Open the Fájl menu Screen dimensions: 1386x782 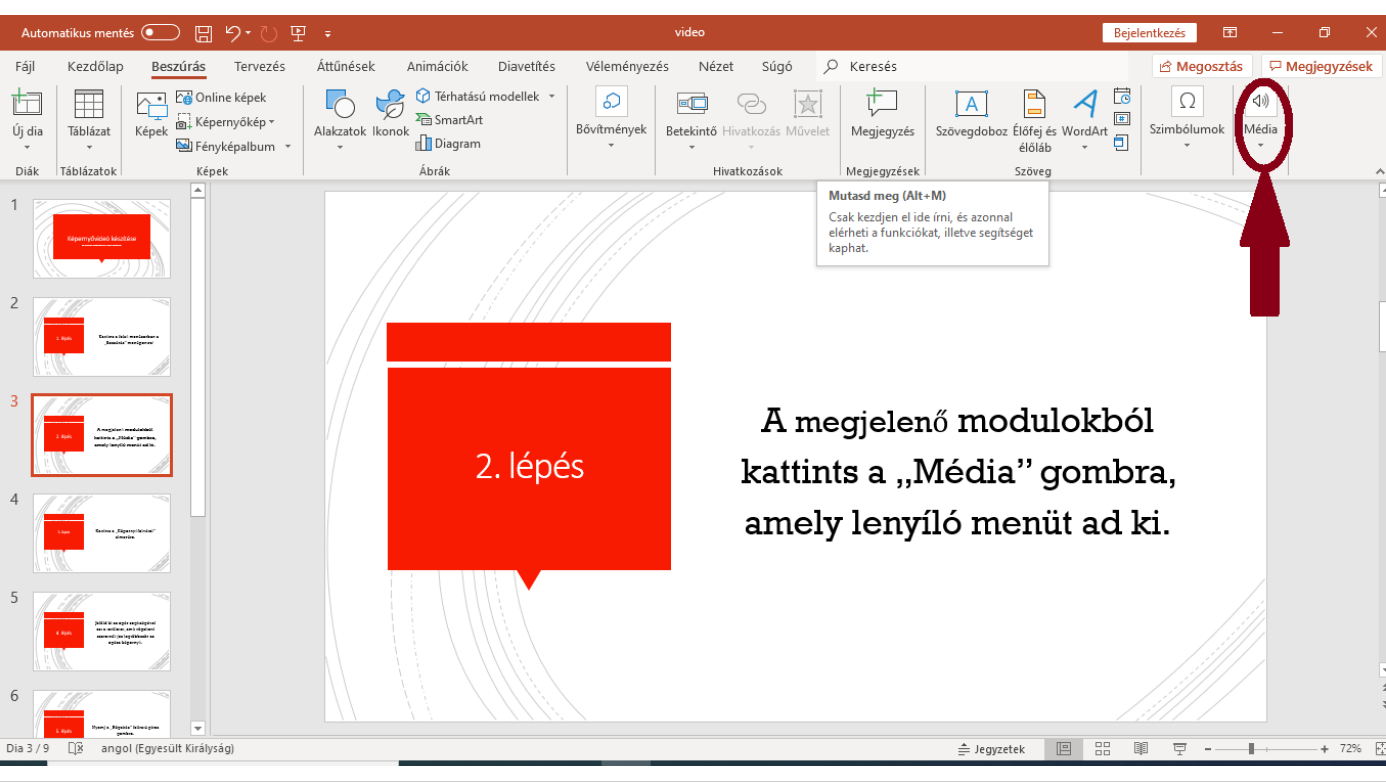pyautogui.click(x=26, y=66)
